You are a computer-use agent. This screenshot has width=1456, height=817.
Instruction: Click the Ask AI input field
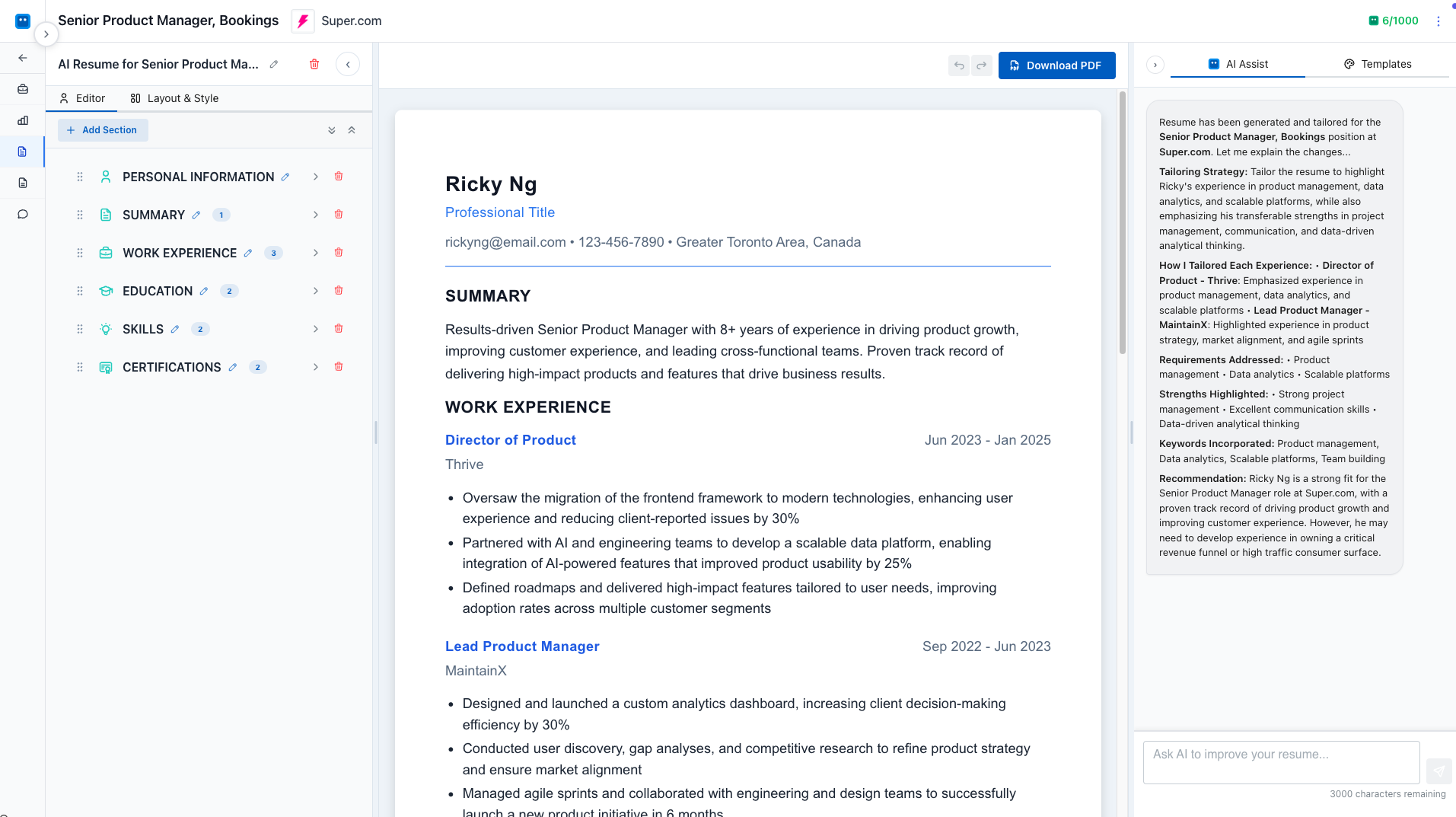click(1281, 762)
